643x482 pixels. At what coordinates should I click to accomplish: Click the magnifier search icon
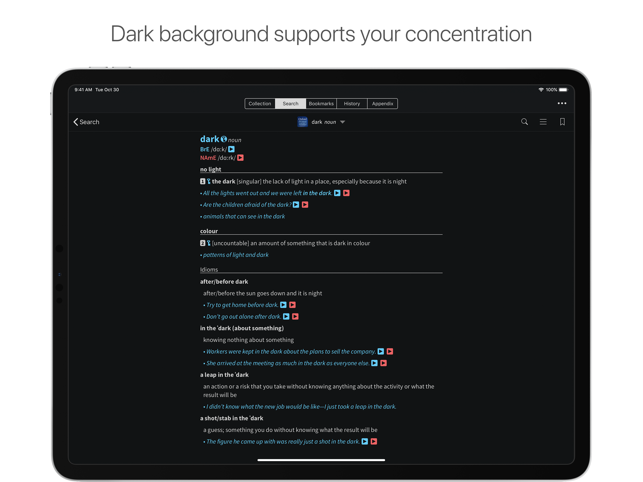(x=524, y=122)
